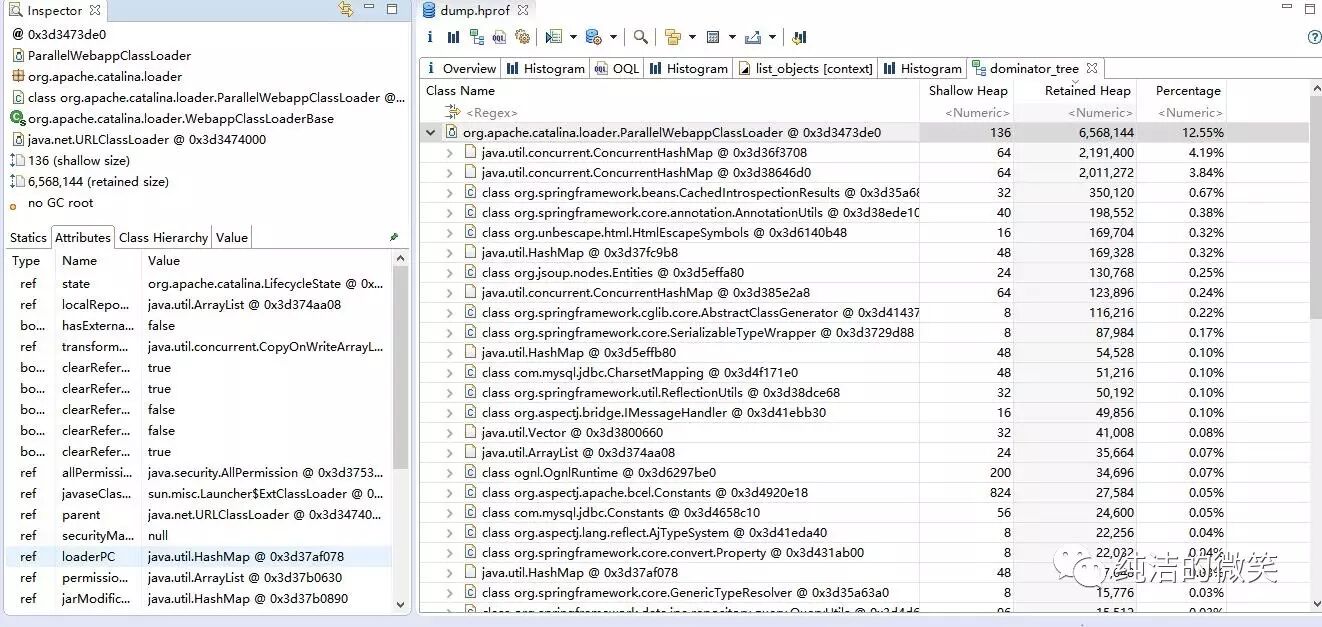Select the loaderPC attribute row
The image size is (1322, 627).
click(198, 556)
